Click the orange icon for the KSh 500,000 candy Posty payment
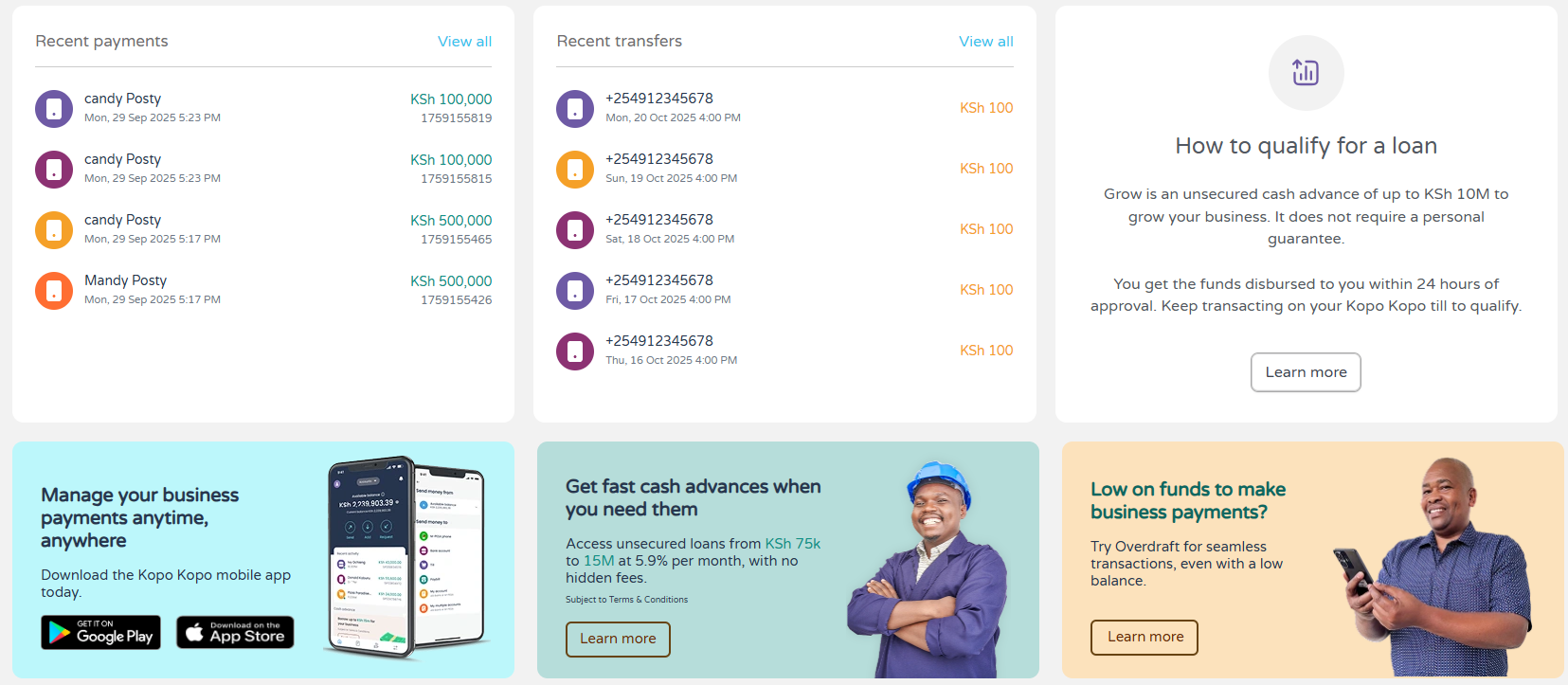 tap(54, 230)
